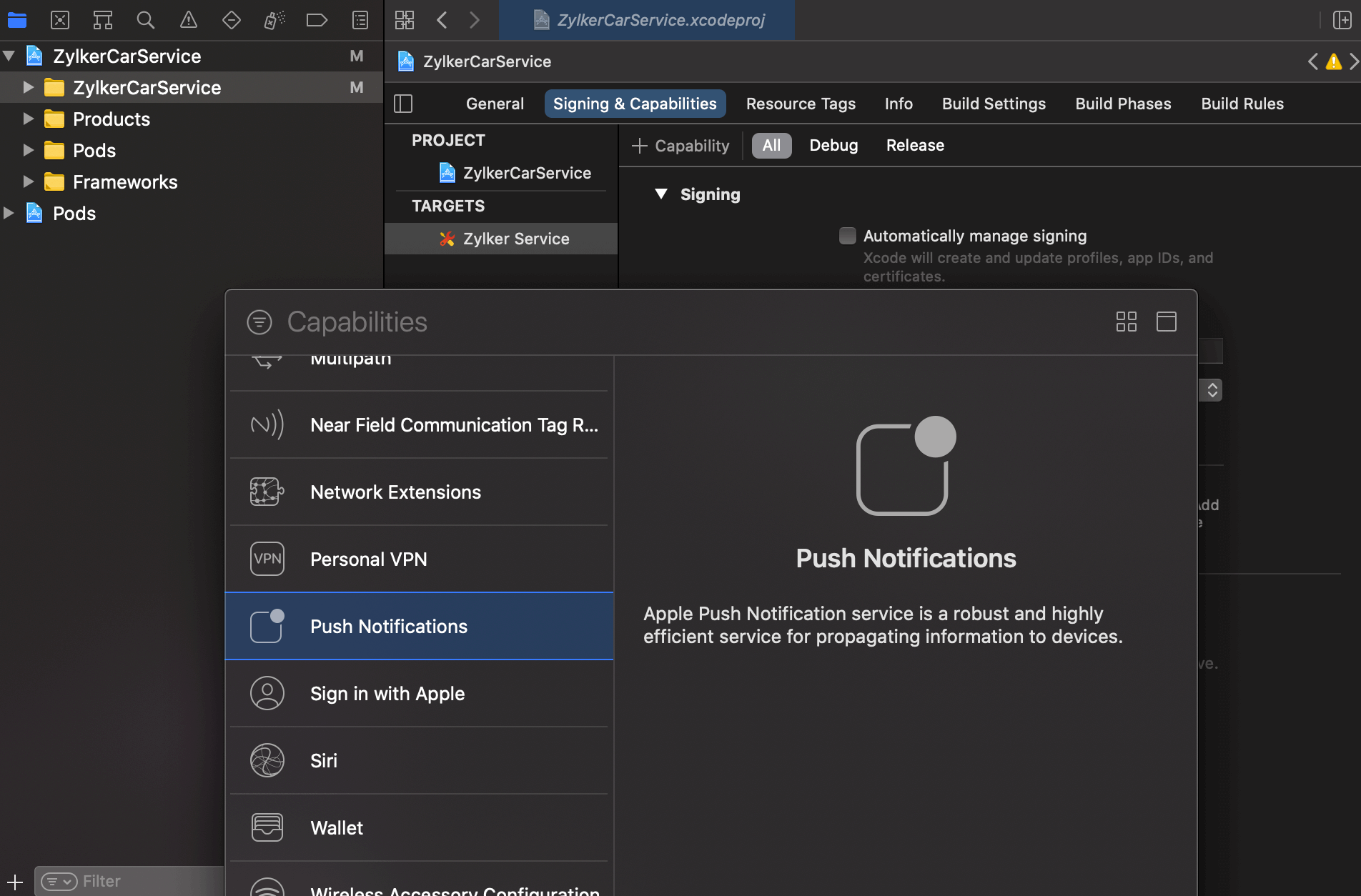Expand the Pods folder group
This screenshot has width=1361, height=896.
[x=29, y=150]
